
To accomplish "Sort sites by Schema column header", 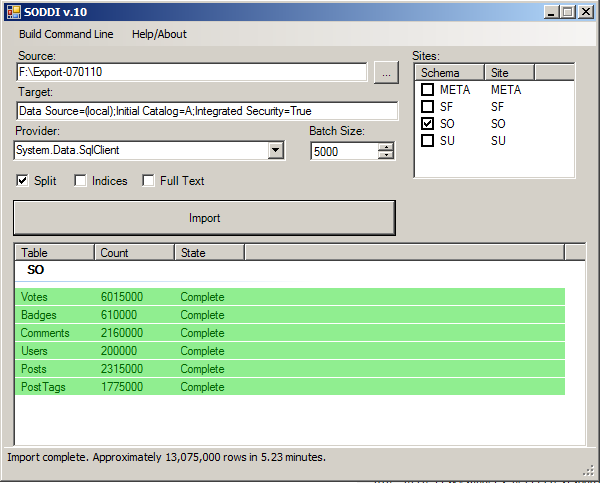I will tap(450, 73).
